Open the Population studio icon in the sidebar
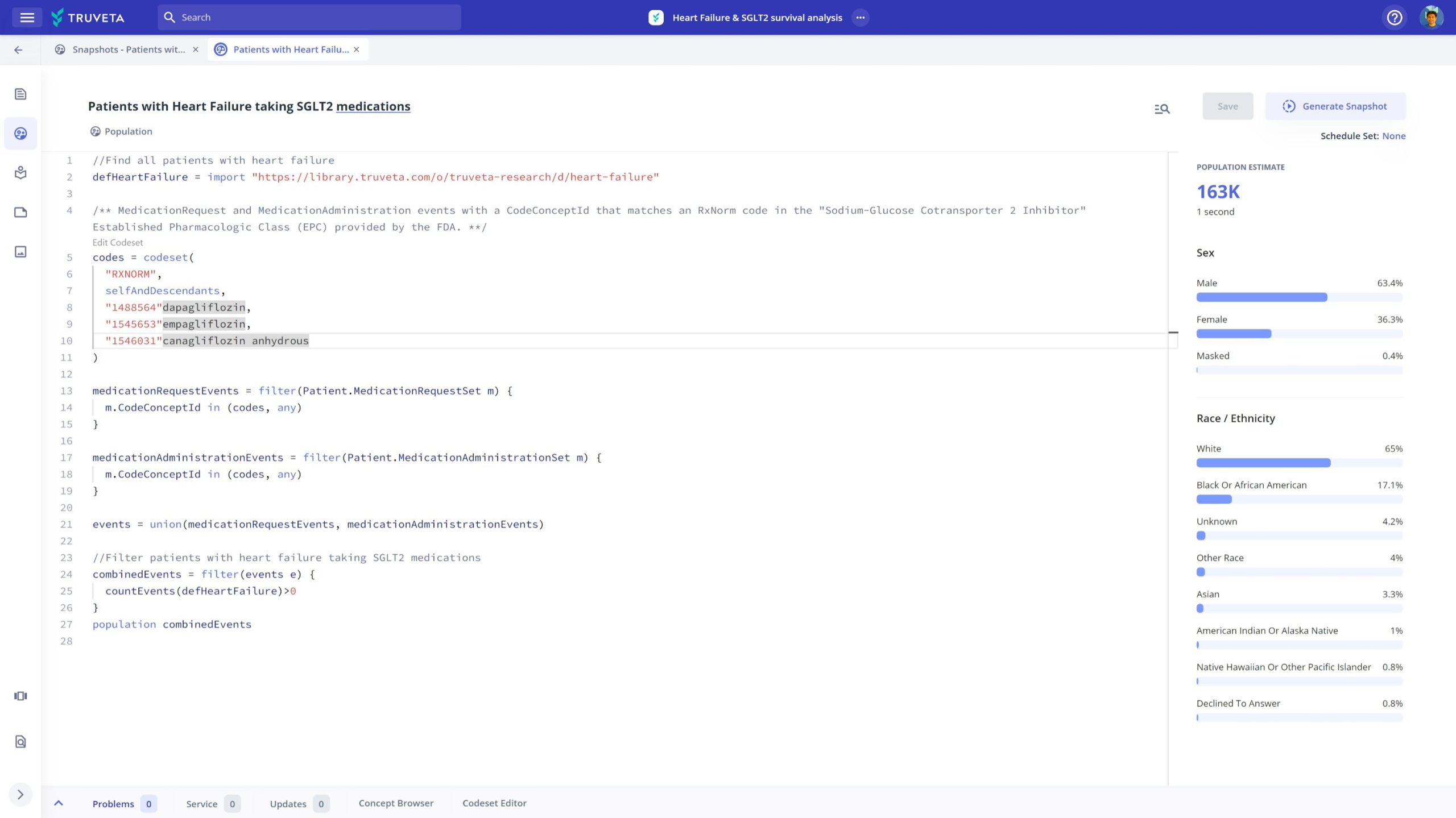The image size is (1456, 818). tap(20, 134)
